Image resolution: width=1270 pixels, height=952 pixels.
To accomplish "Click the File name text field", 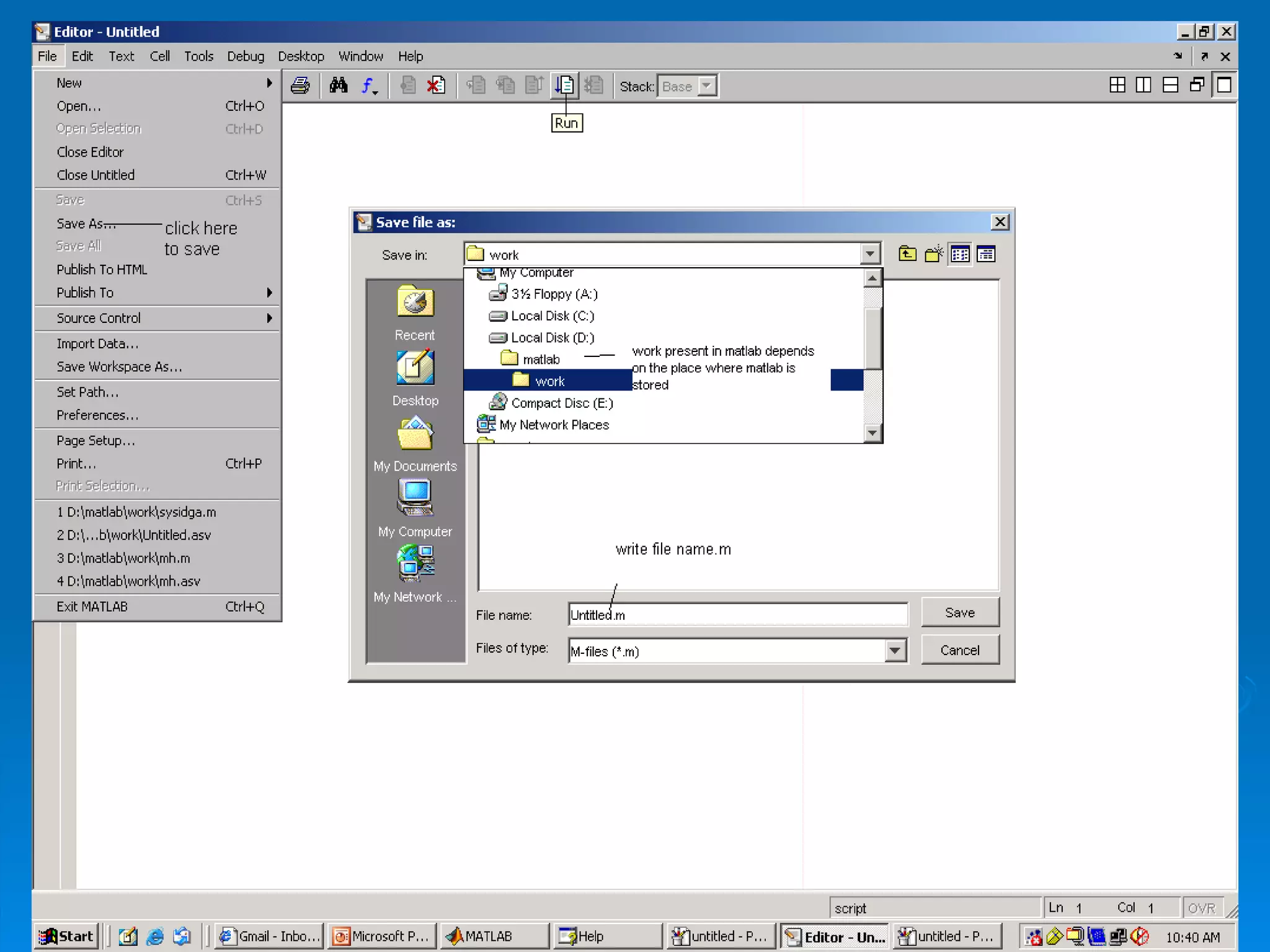I will point(738,615).
